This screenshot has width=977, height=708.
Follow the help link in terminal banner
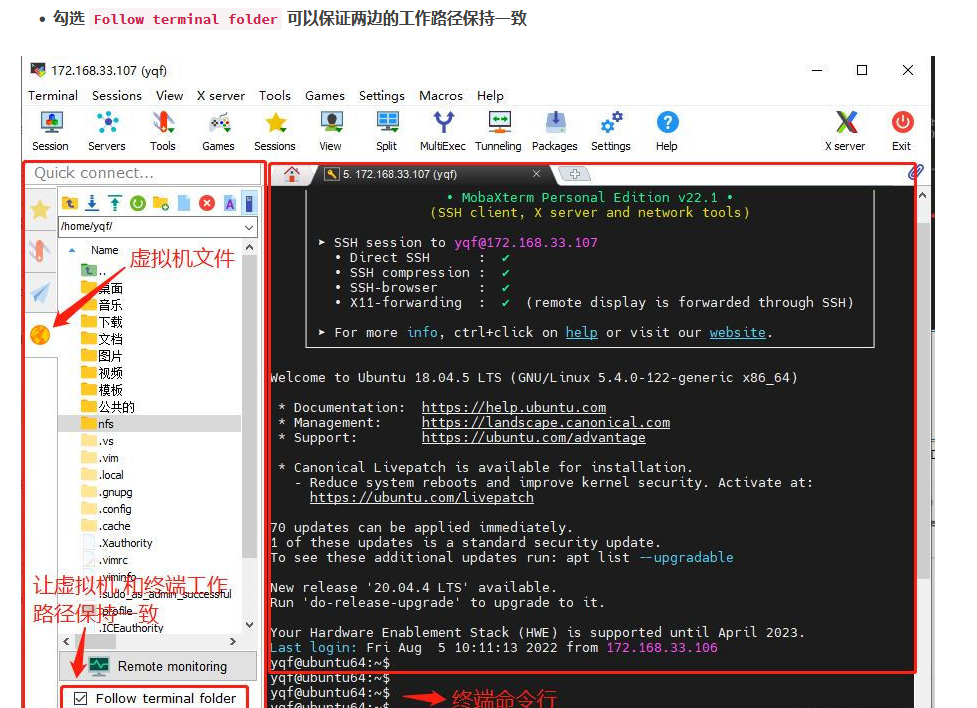[x=581, y=332]
